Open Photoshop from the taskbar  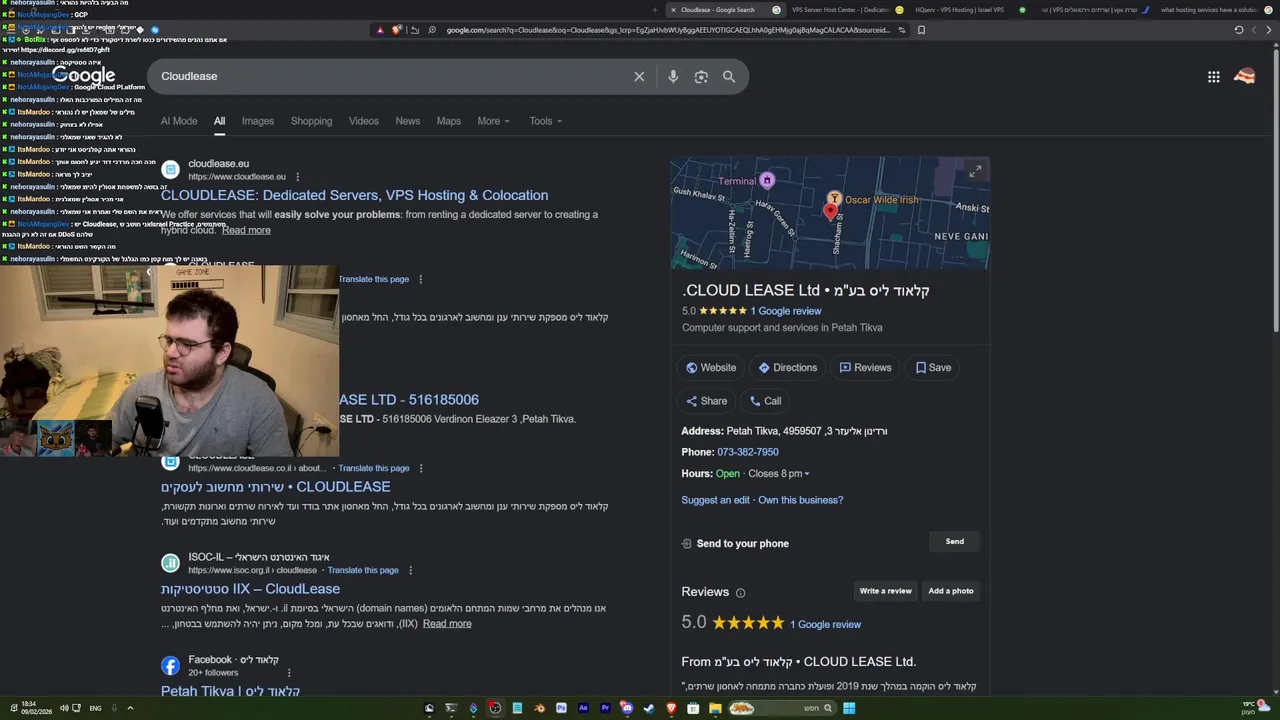pyautogui.click(x=561, y=708)
